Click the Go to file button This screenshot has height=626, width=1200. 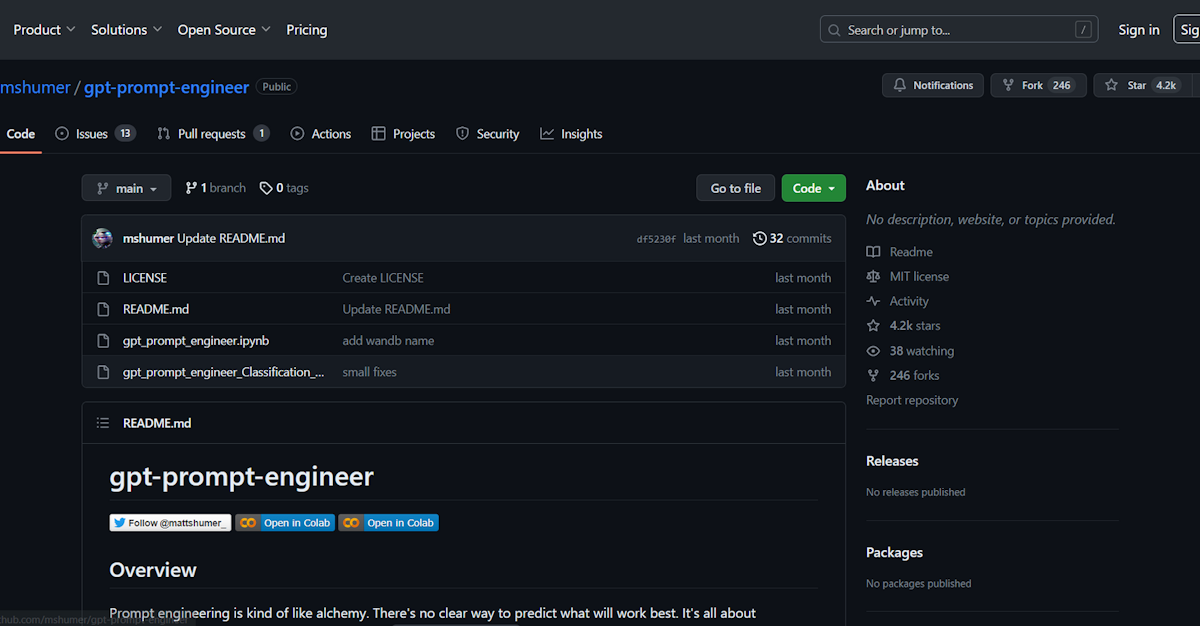(x=736, y=188)
